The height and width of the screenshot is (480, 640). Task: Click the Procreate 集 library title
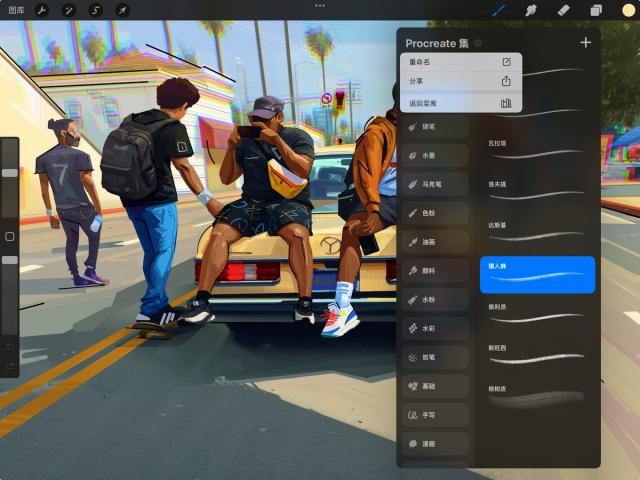point(437,43)
